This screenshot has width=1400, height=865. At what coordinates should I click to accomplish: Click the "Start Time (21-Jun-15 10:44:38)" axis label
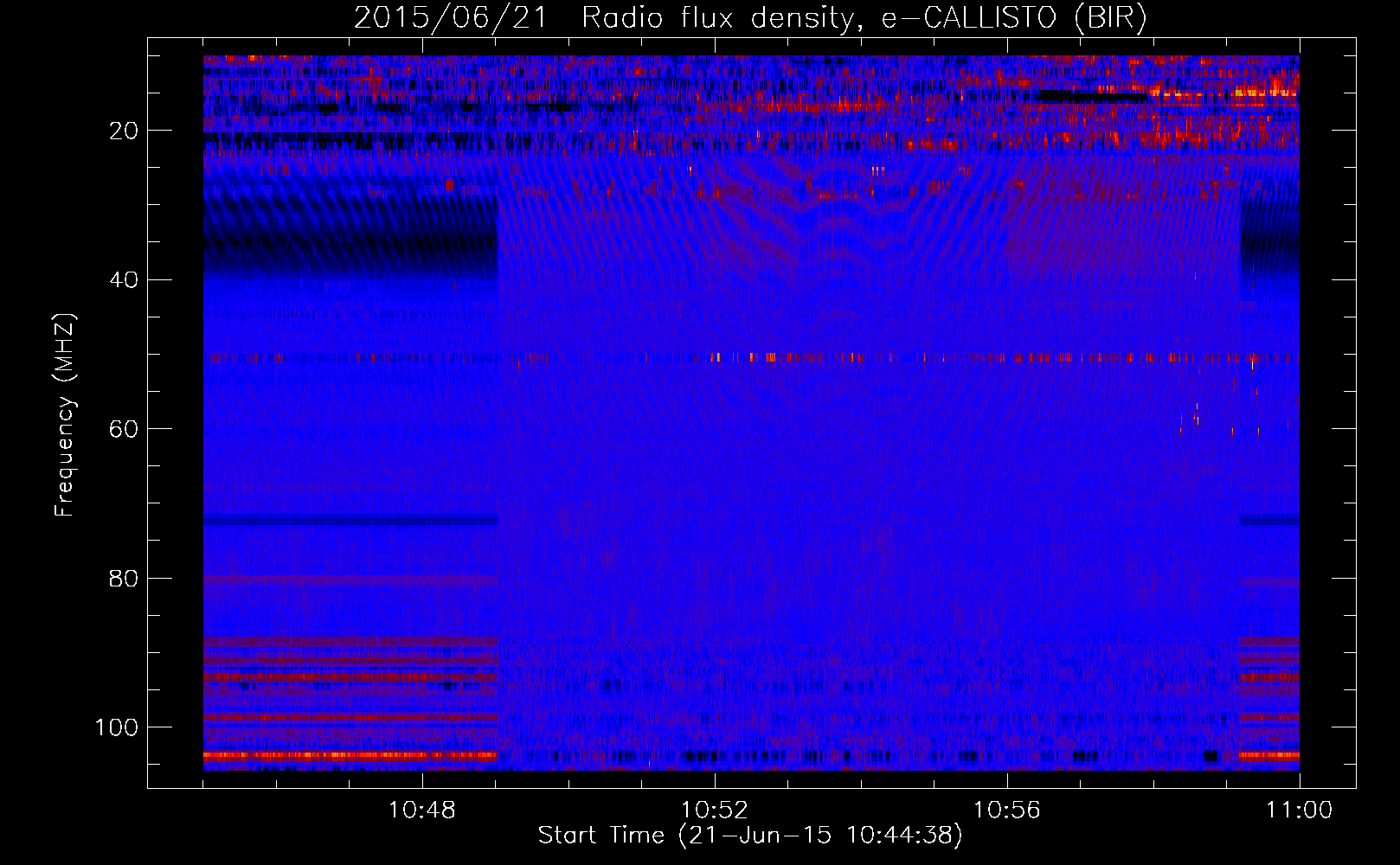[750, 836]
